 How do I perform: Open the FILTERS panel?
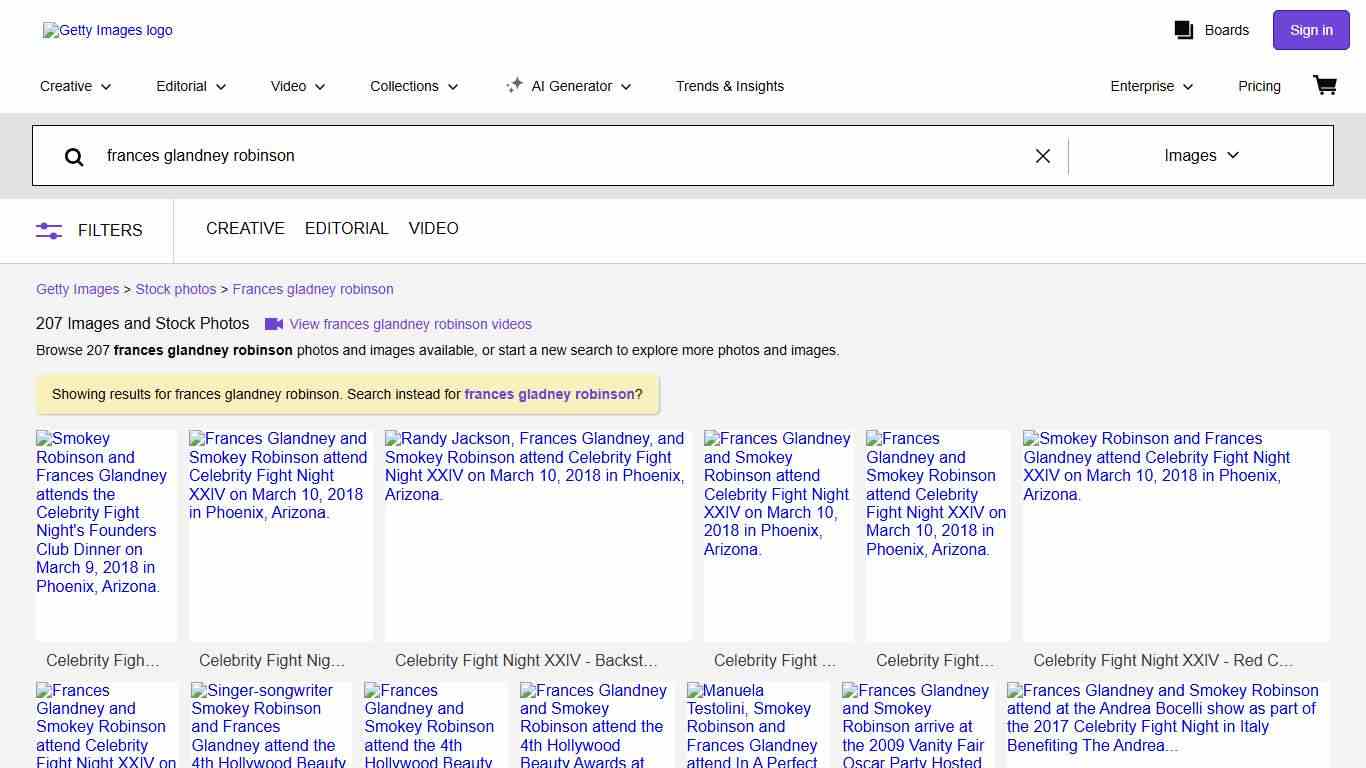[x=90, y=230]
